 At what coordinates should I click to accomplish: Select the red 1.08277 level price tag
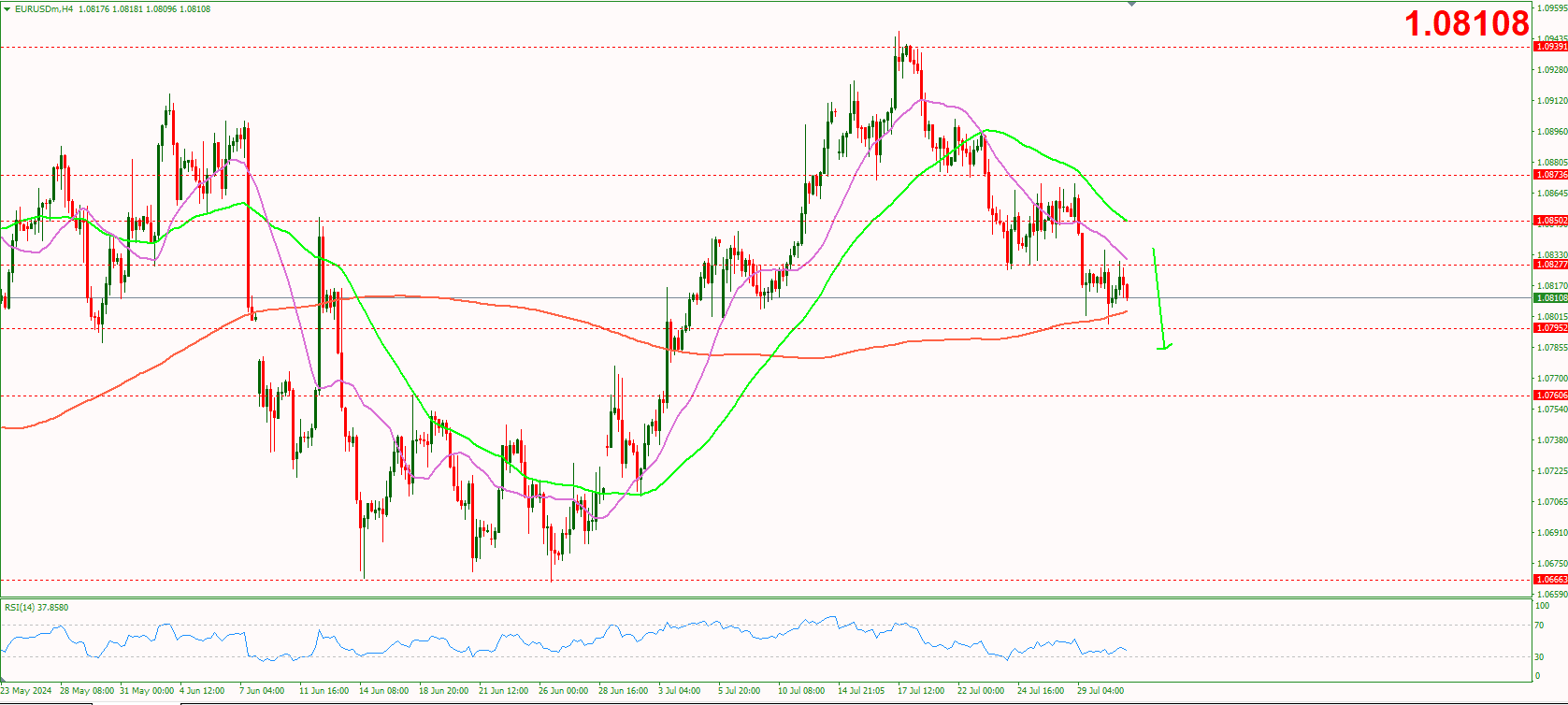(1551, 265)
